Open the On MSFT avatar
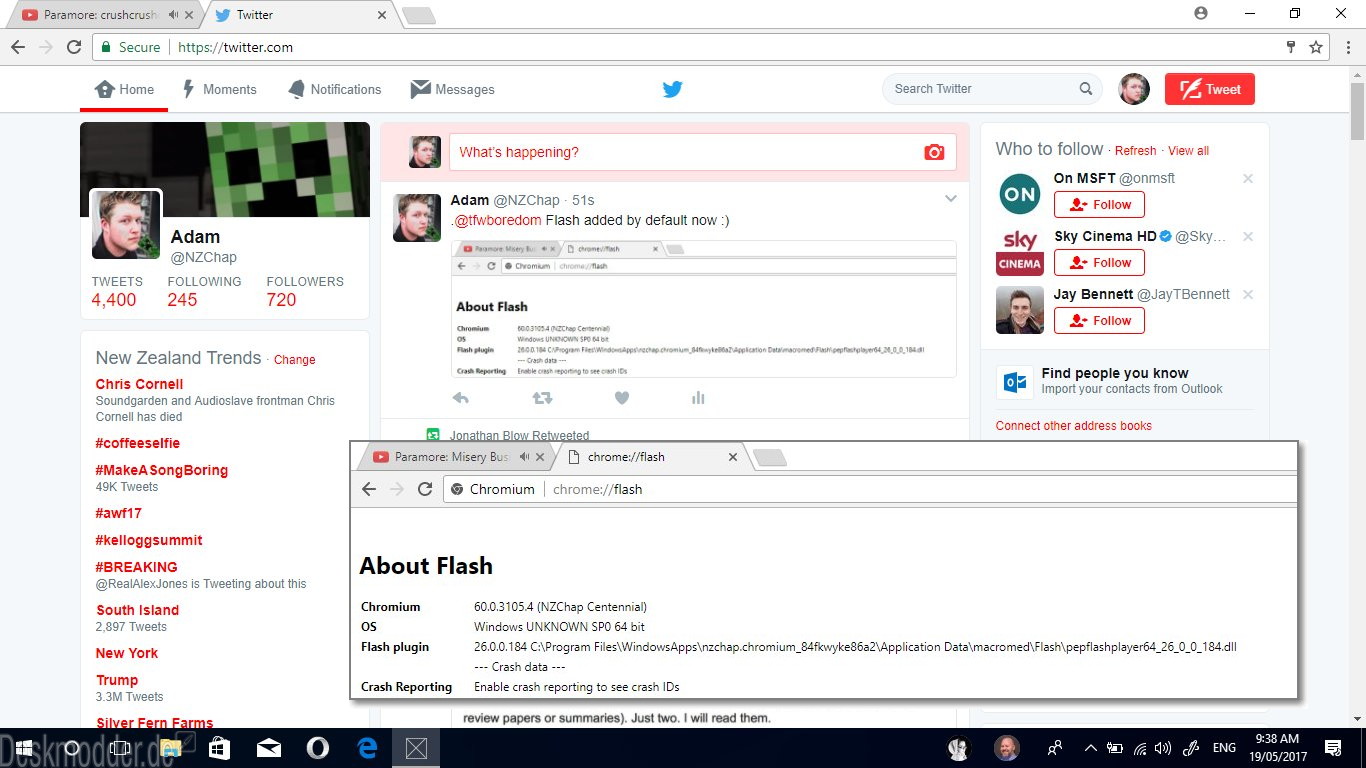 [x=1019, y=194]
